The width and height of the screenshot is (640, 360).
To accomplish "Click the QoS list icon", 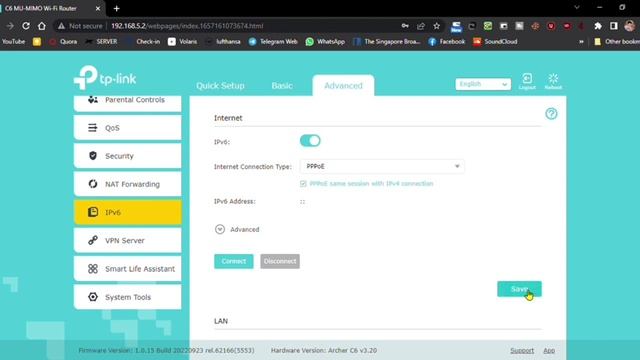I will point(93,127).
